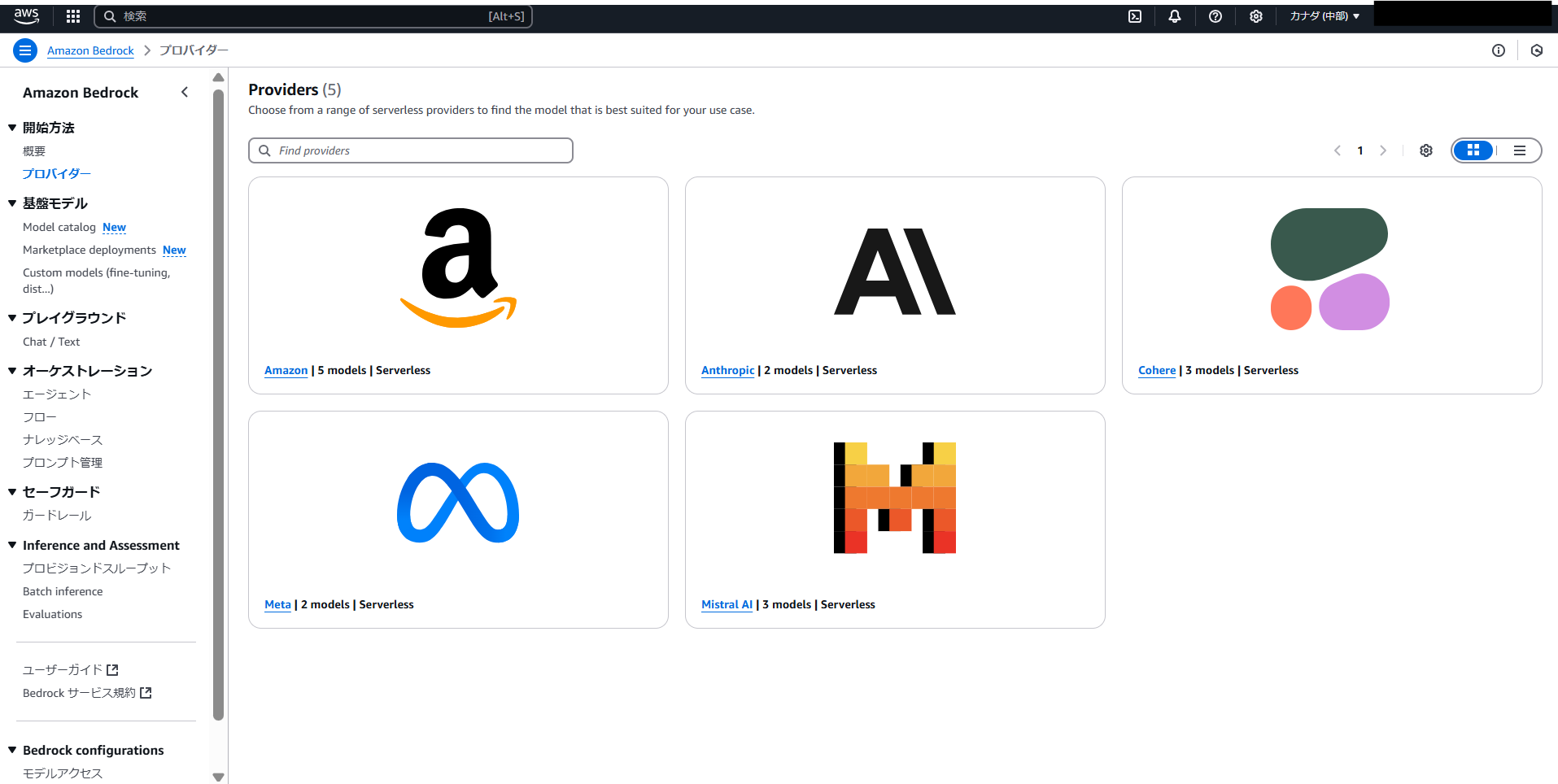
Task: Click the external link icon beside ユーザーガイド
Action: [113, 670]
